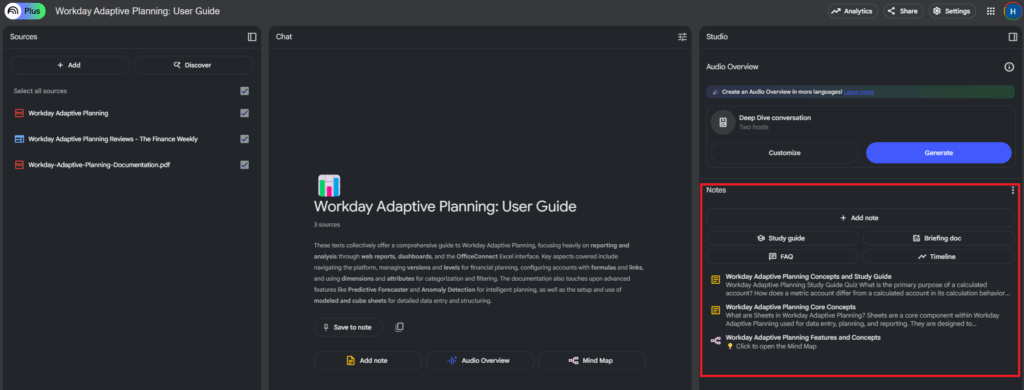The image size is (1024, 390).
Task: Toggle Select all sources checkbox
Action: click(x=244, y=91)
